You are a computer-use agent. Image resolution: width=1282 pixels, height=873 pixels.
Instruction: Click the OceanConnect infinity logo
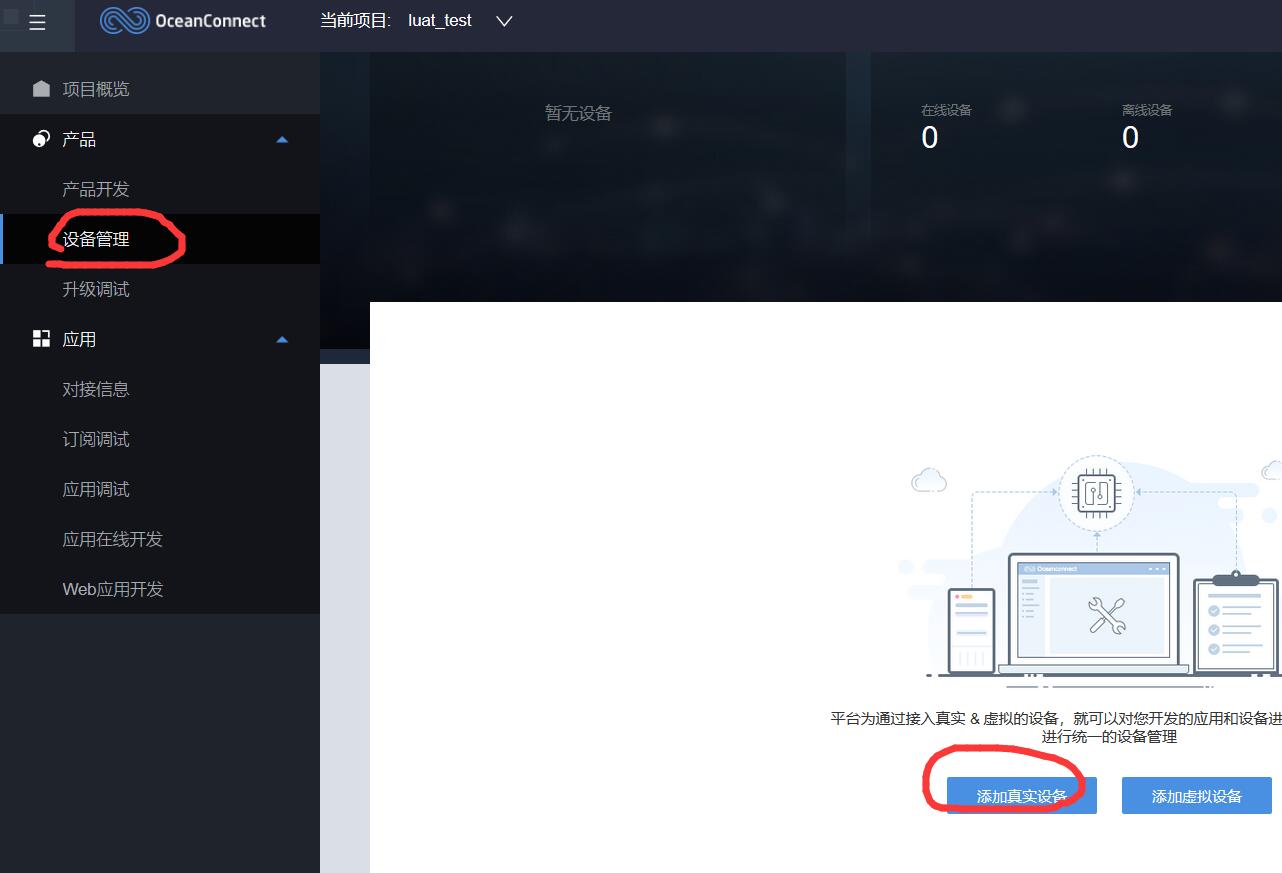(x=124, y=20)
